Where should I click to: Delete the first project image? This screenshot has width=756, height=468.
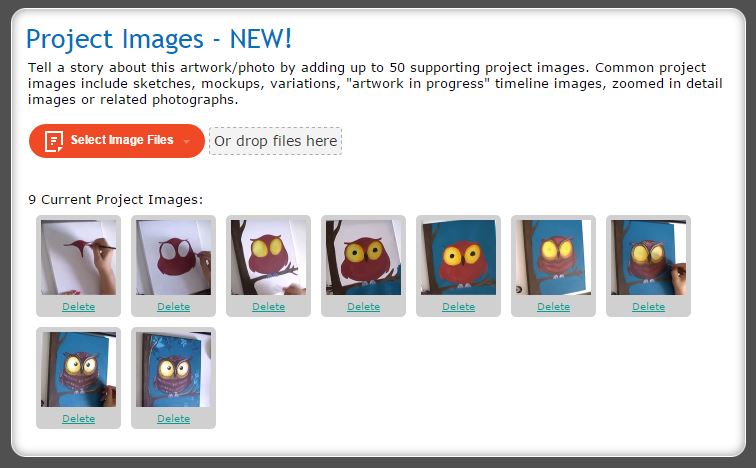[x=79, y=307]
